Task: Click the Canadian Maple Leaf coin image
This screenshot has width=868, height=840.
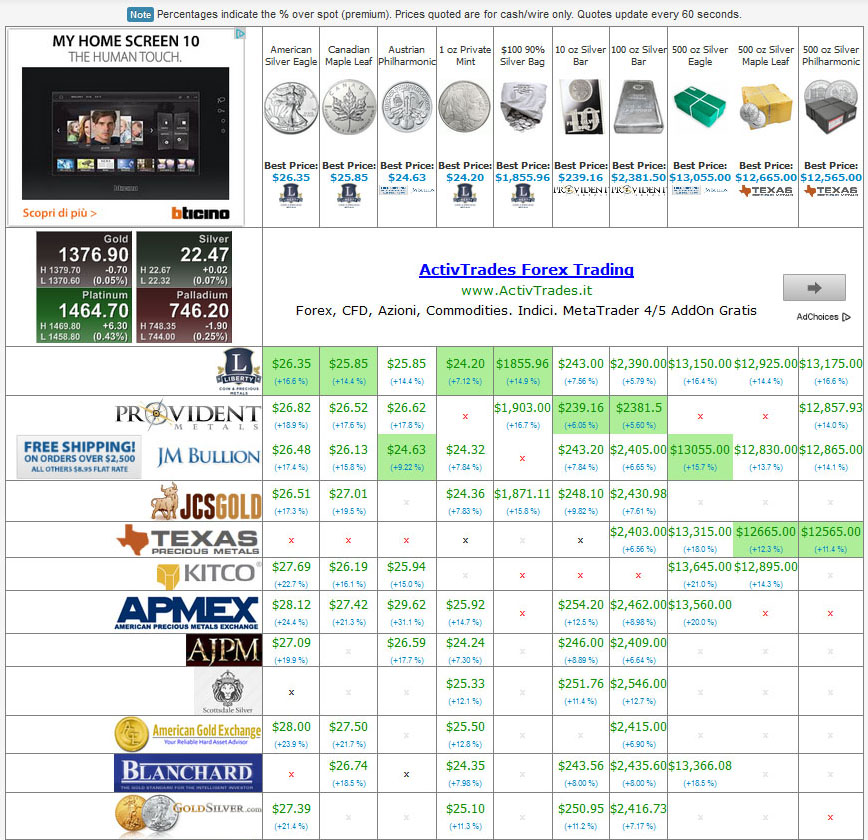Action: pos(349,107)
